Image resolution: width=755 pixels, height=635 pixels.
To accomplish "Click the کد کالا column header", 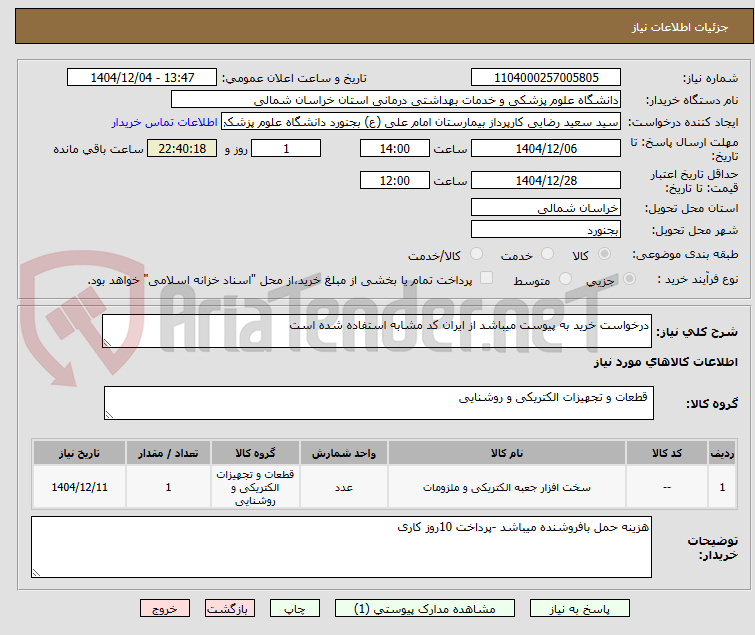I will pyautogui.click(x=667, y=453).
